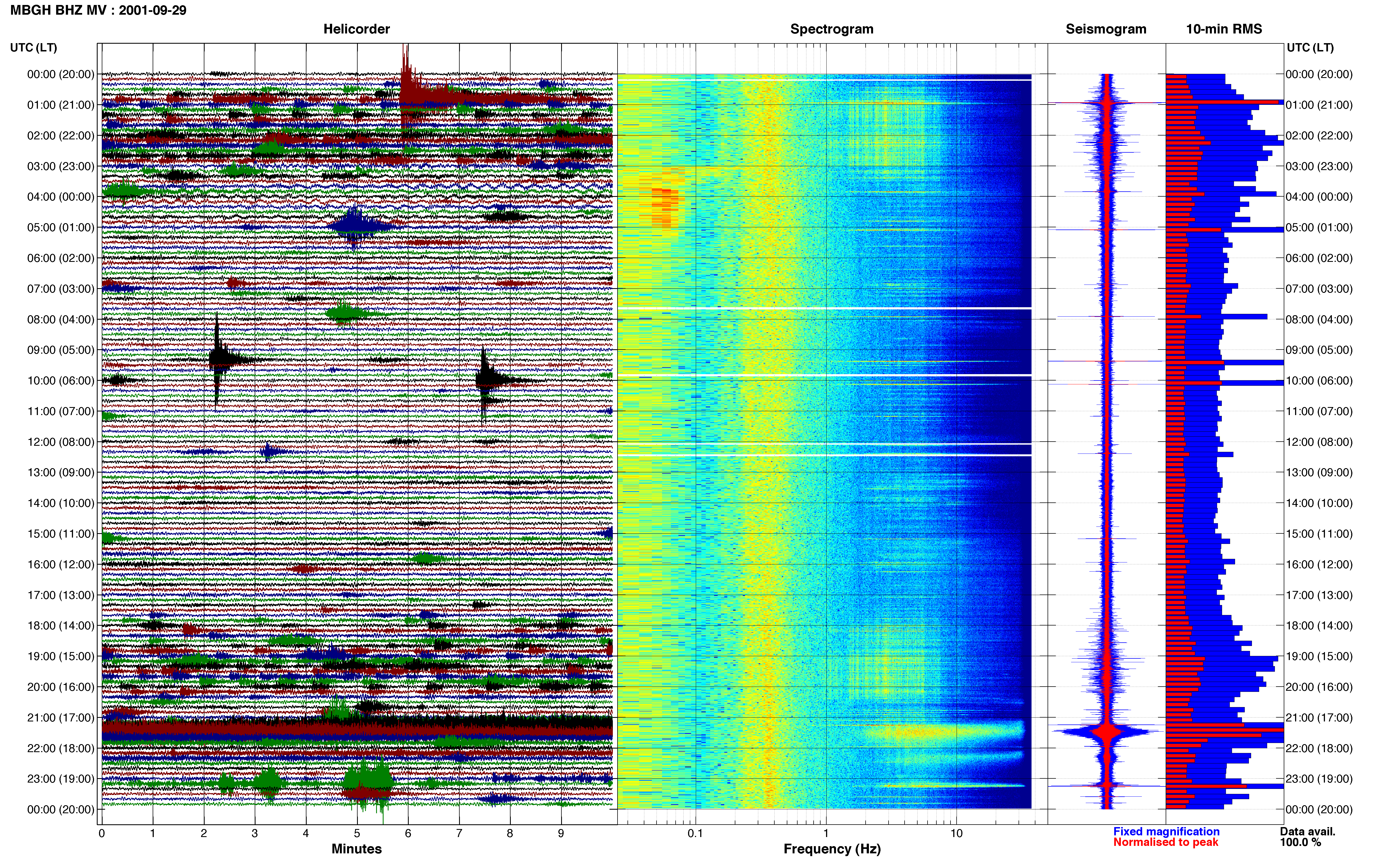Click the large seismogram amplitude burst near 21:30

pos(1107,732)
